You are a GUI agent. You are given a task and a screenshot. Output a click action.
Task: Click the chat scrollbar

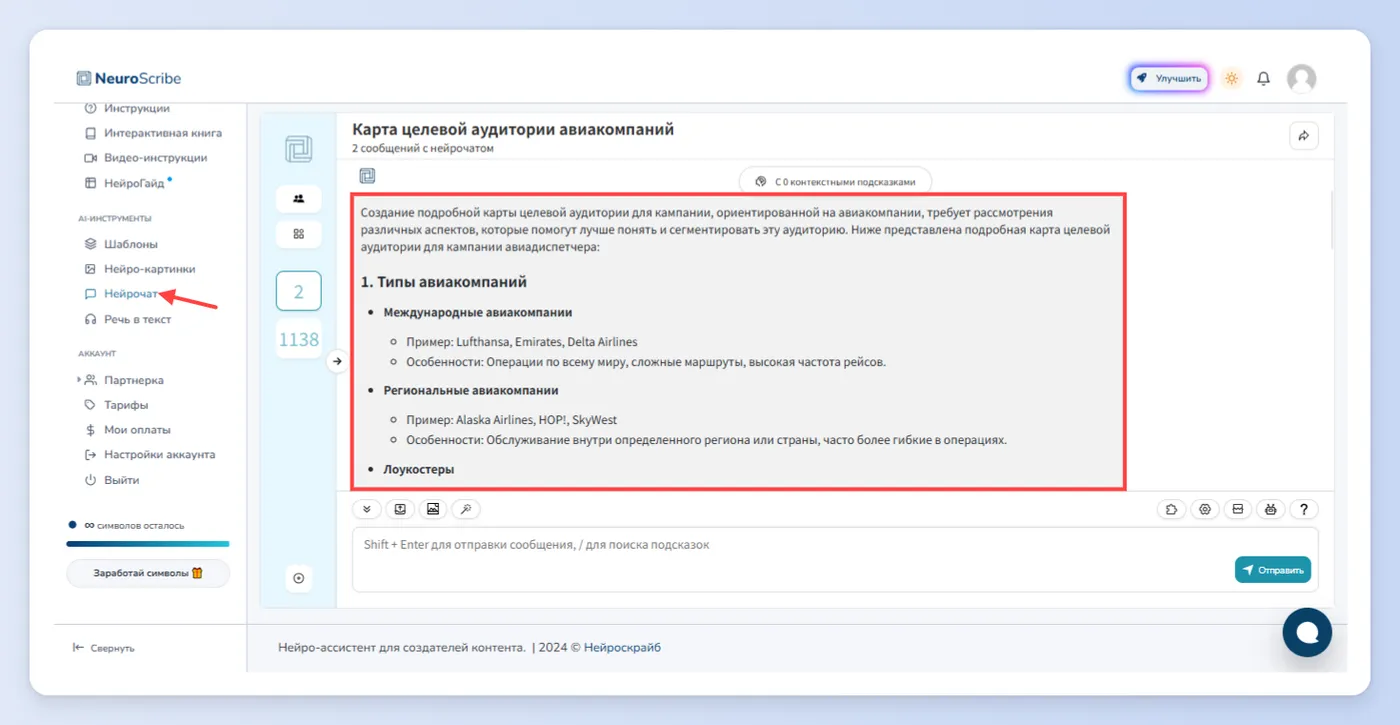click(1332, 220)
